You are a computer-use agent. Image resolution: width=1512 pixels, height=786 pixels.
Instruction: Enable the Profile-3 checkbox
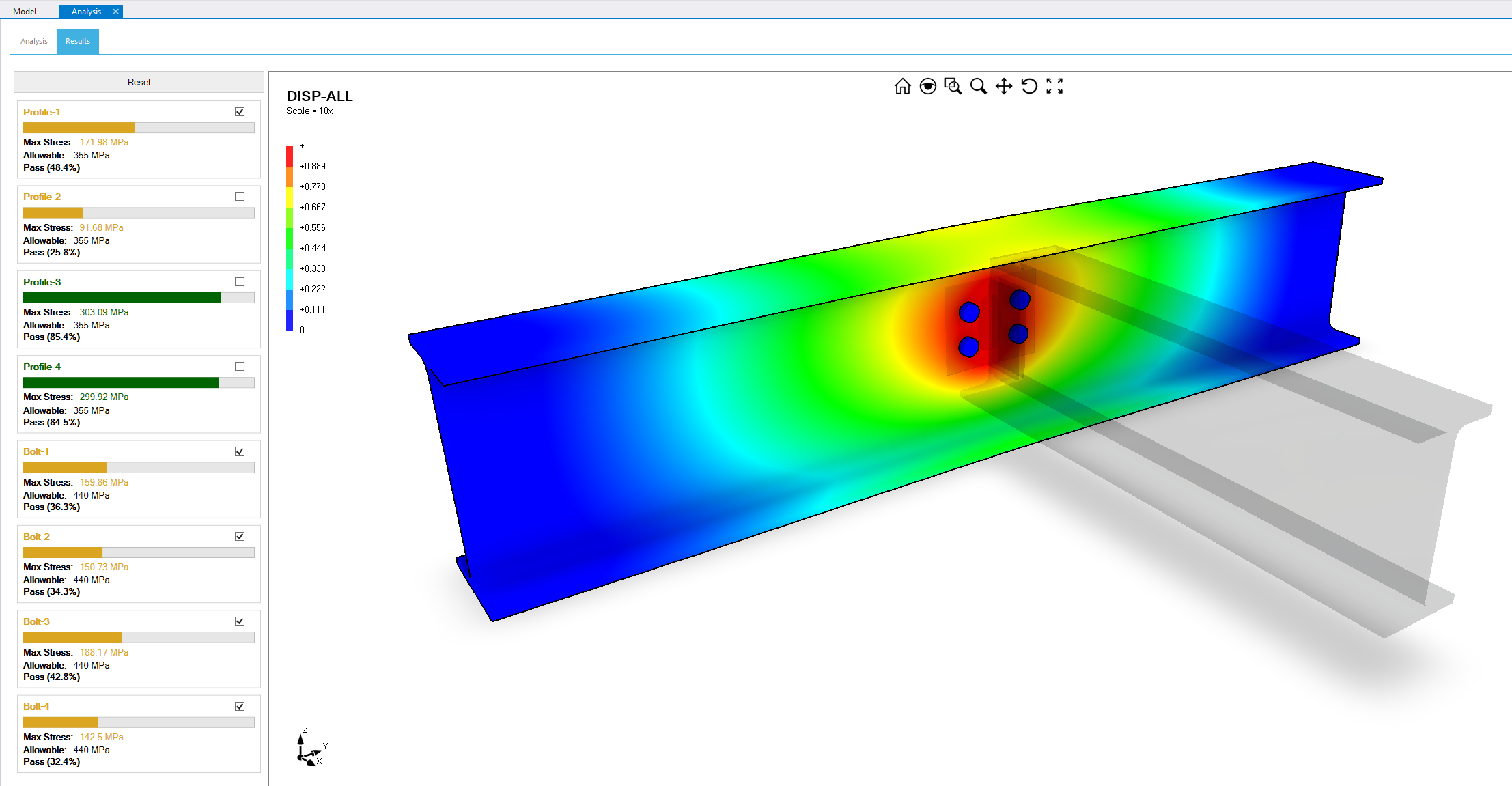click(239, 281)
